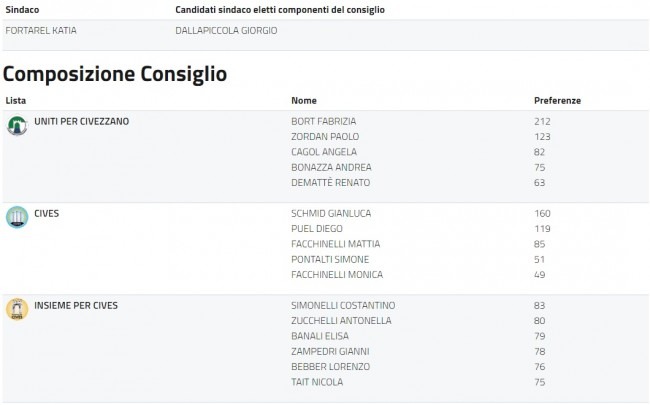Viewport: 650px width, 405px height.
Task: Select councillor SIMONELLI COSTANTINO
Action: tap(343, 305)
